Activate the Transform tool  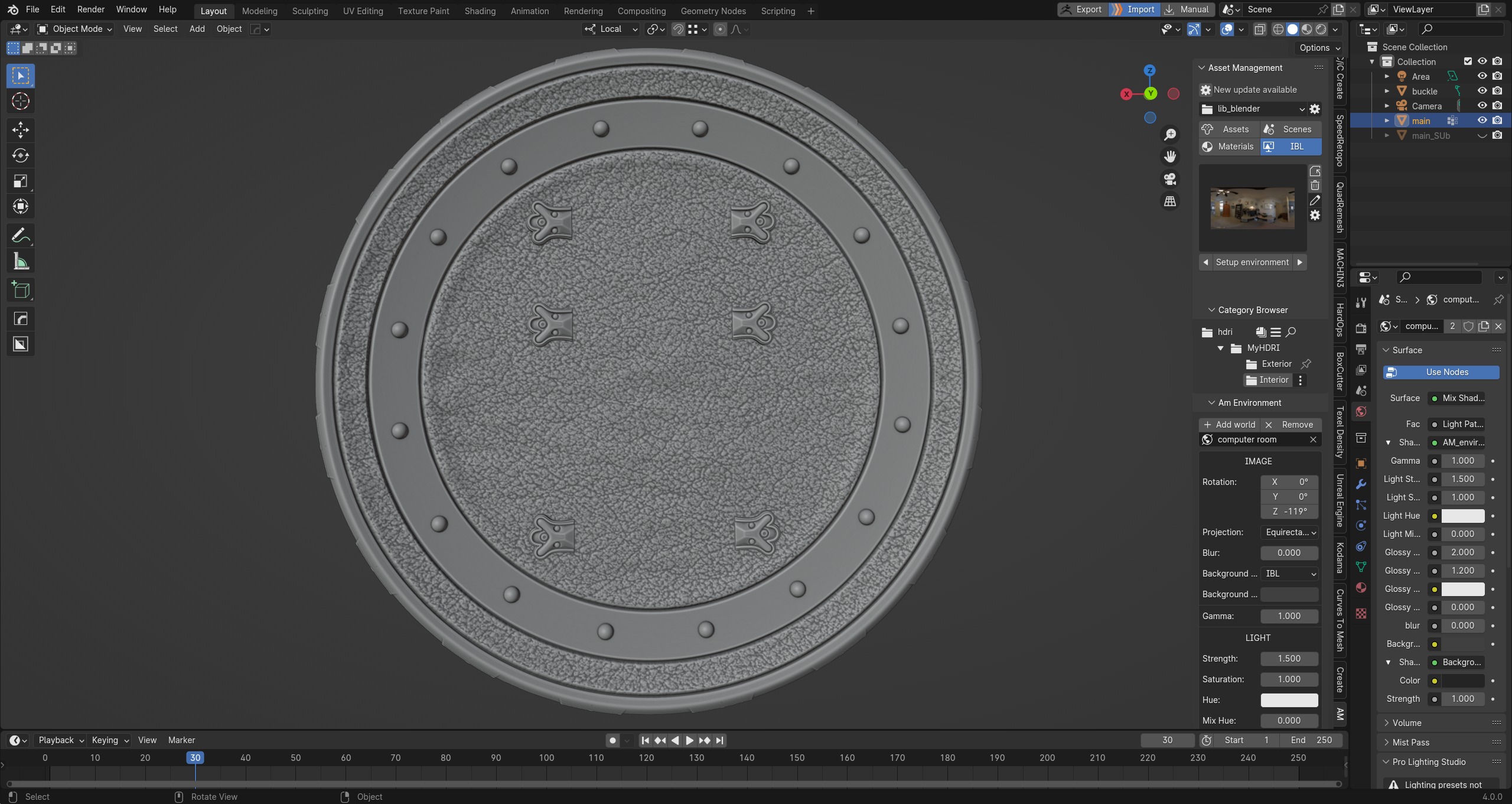(21, 207)
